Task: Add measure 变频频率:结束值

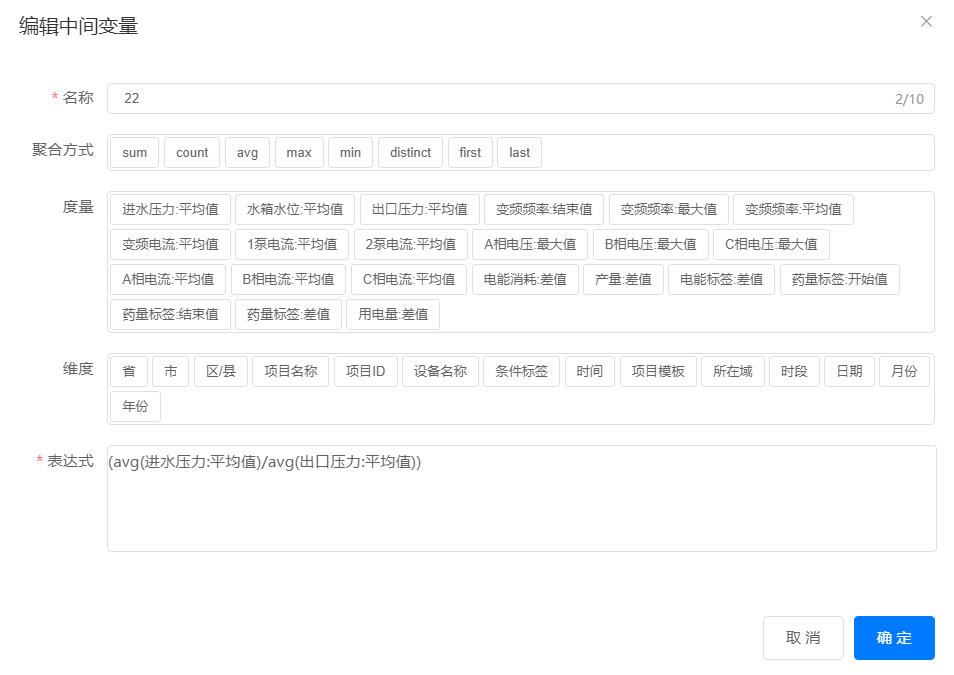Action: tap(544, 209)
